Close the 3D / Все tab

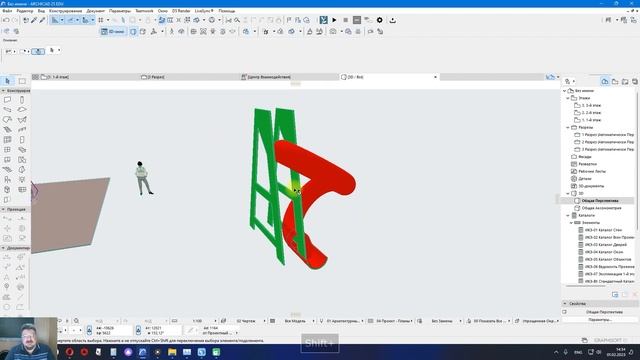tap(435, 77)
